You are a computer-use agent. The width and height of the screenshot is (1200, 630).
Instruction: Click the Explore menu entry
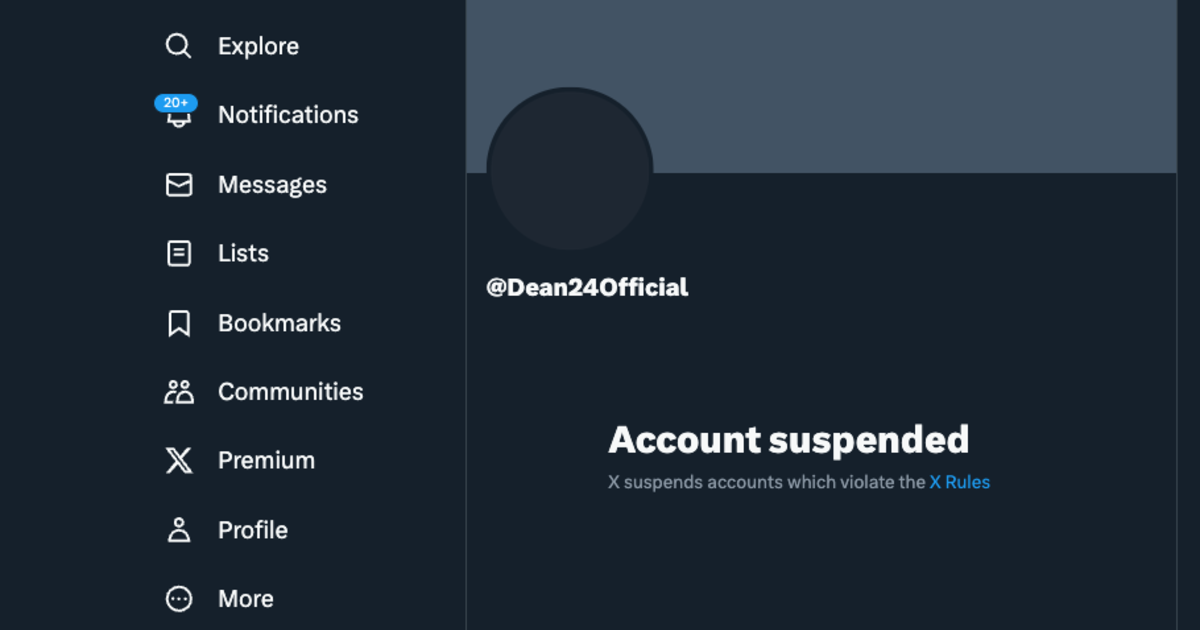coord(258,45)
